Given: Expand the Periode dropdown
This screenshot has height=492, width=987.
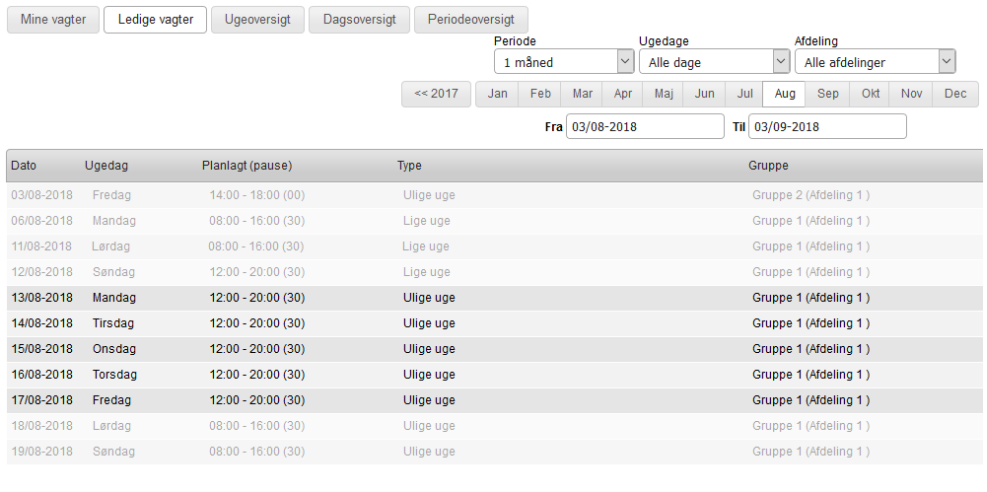Looking at the screenshot, I should (x=564, y=62).
